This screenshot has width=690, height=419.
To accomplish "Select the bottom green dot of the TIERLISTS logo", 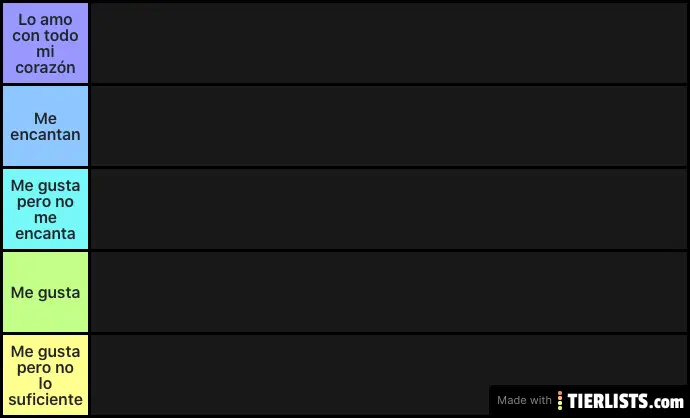I will click(x=560, y=408).
